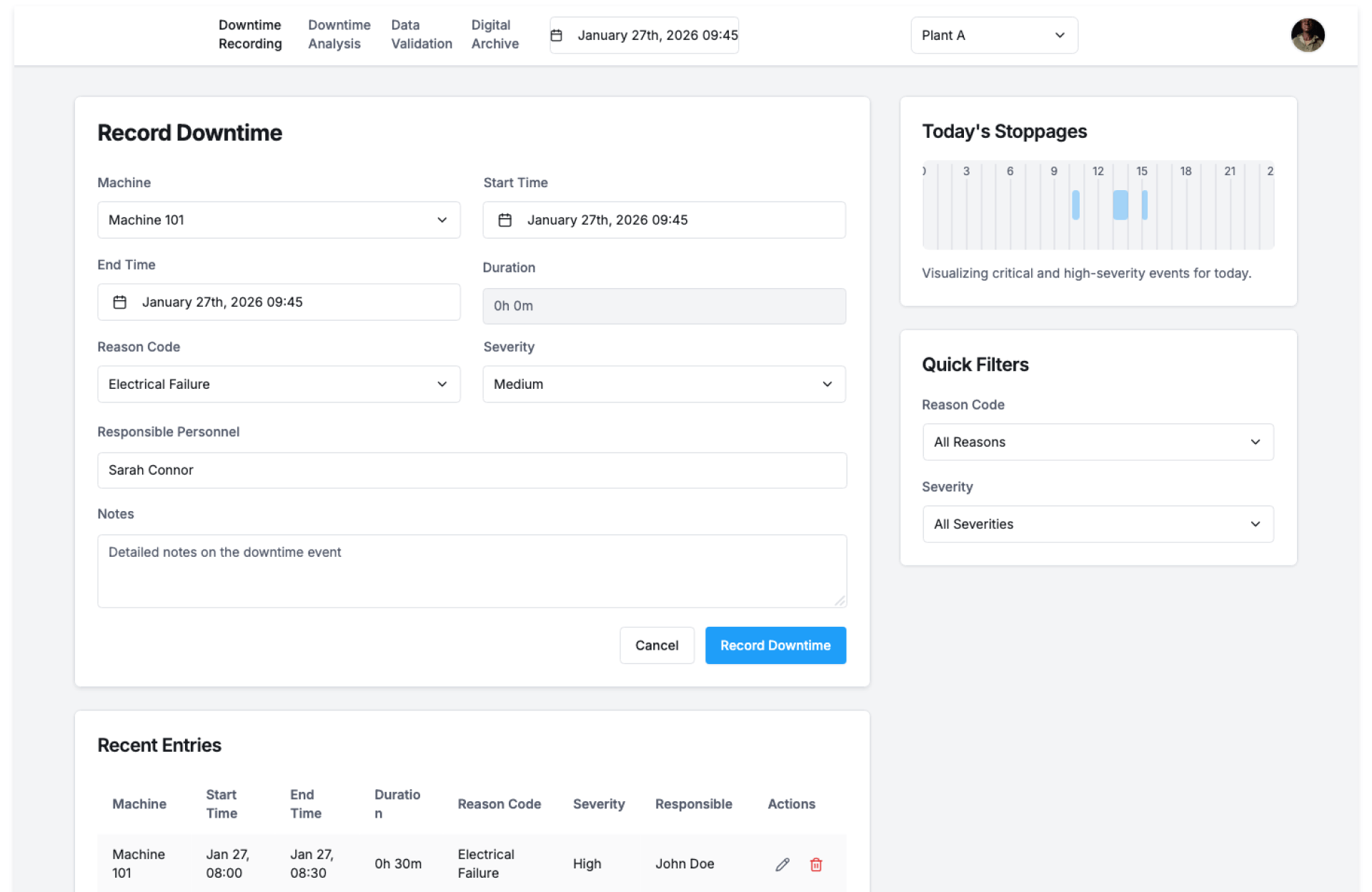The image size is (1372, 892).
Task: Expand All Reasons quick filter
Action: 1097,442
